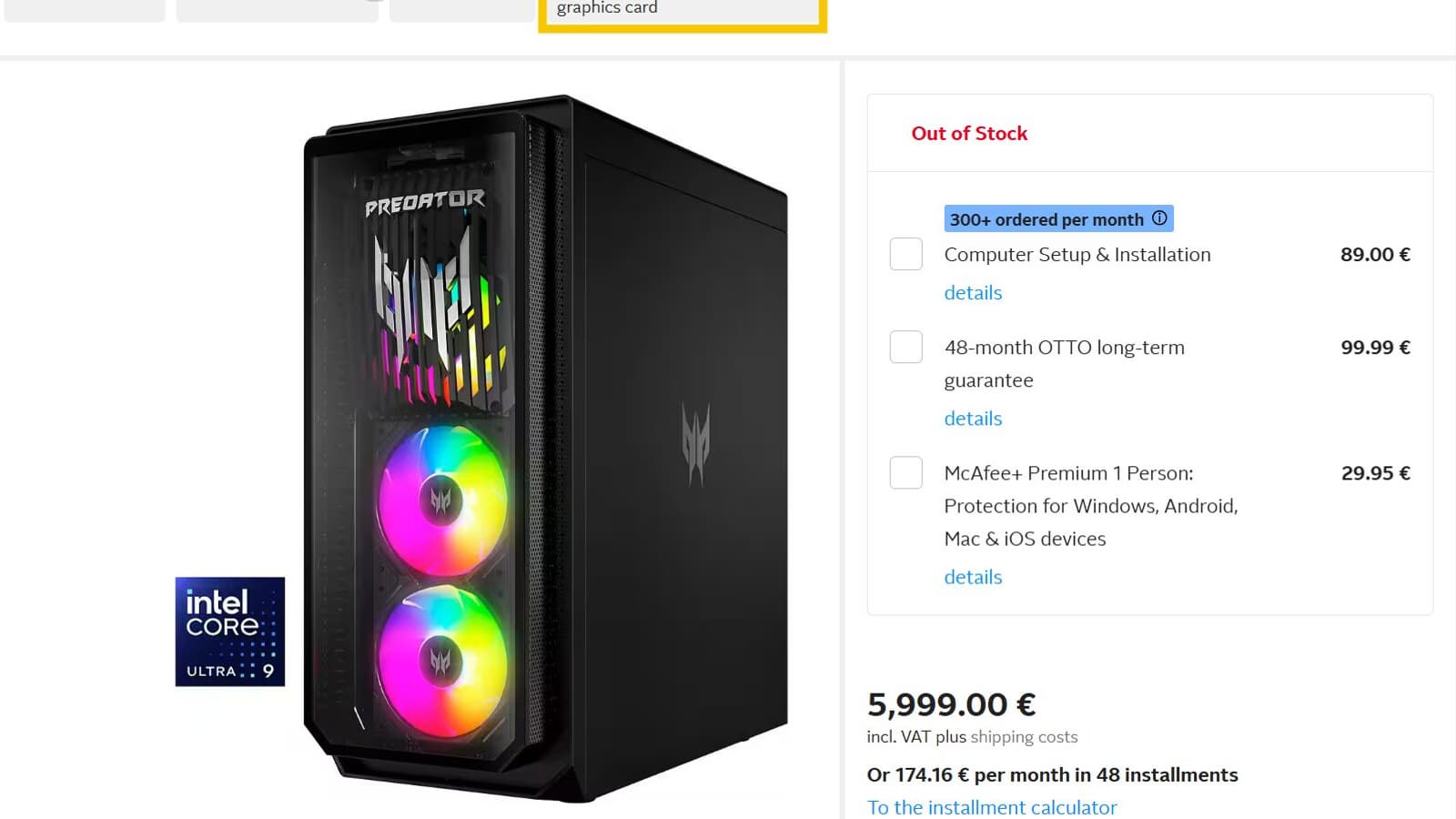Click the upper RGB fan on the PC image
This screenshot has width=1456, height=819.
click(441, 499)
